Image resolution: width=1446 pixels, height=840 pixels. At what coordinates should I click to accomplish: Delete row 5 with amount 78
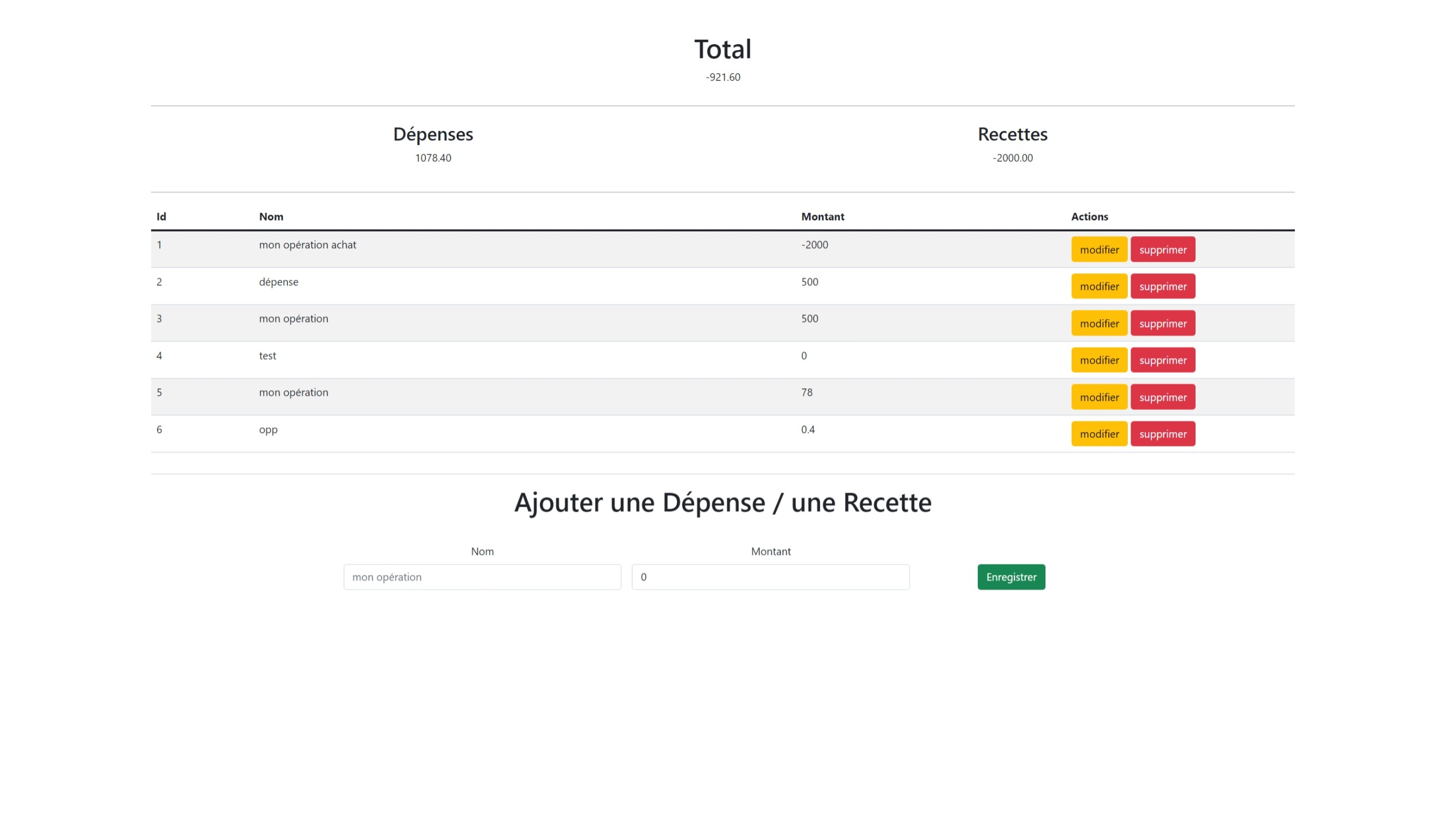1163,397
